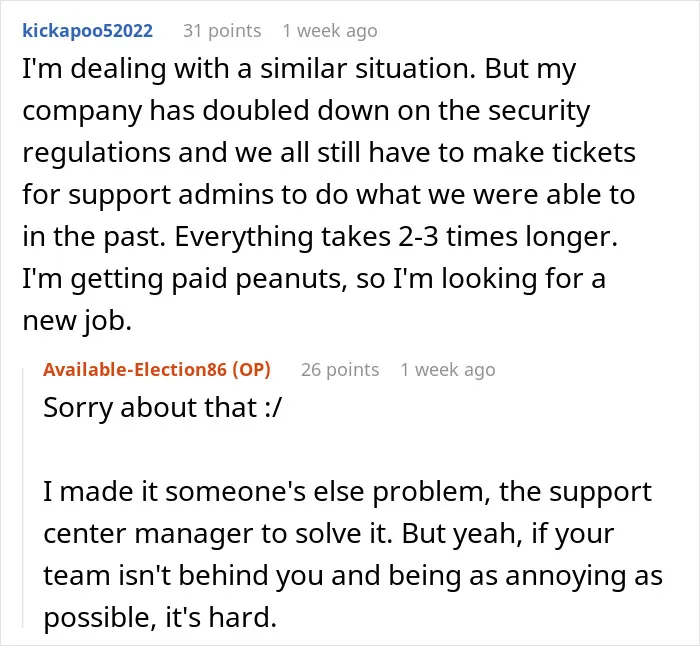Viewport: 700px width, 646px height.
Task: Click the line starting 'regulations and we all'
Action: click(x=329, y=153)
